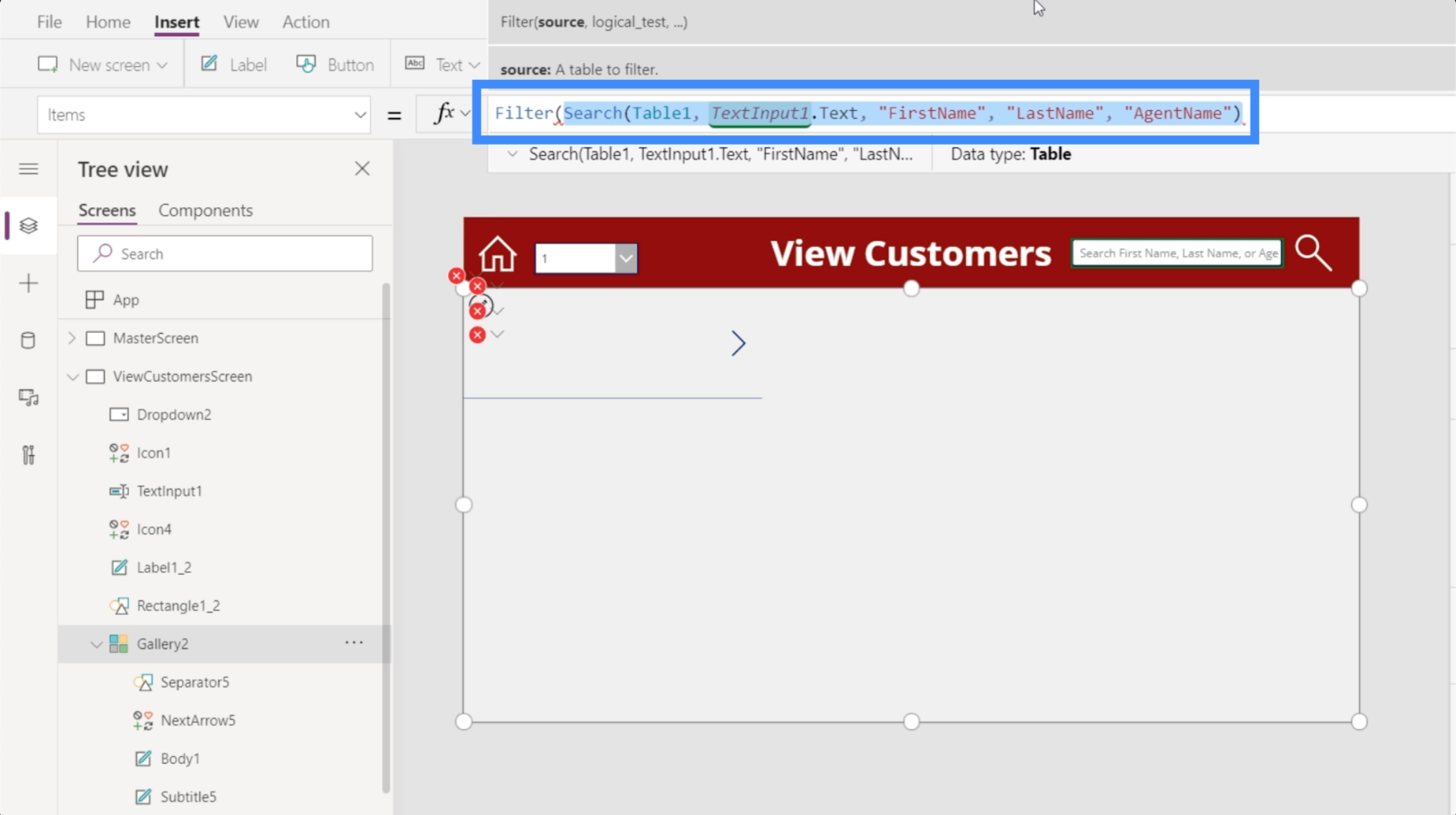Viewport: 1456px width, 815px height.
Task: Open the View tab
Action: pos(241,22)
